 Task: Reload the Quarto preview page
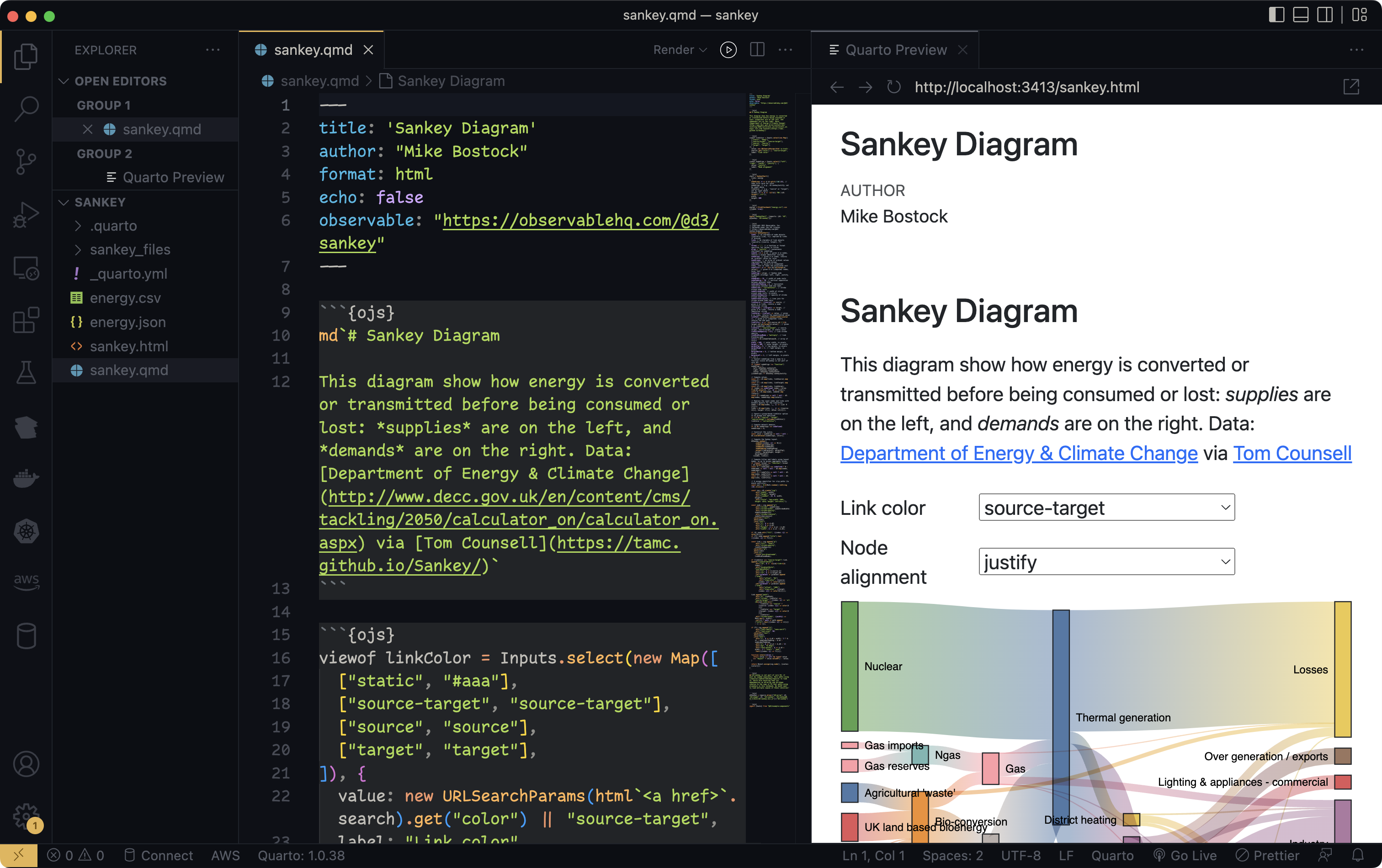[x=893, y=87]
